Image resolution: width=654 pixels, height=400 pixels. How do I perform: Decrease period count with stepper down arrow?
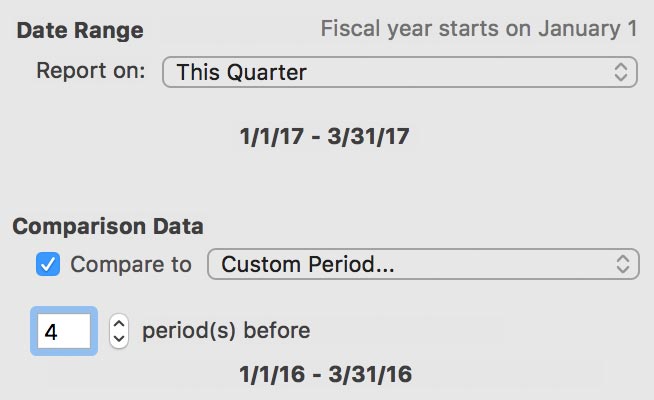119,339
